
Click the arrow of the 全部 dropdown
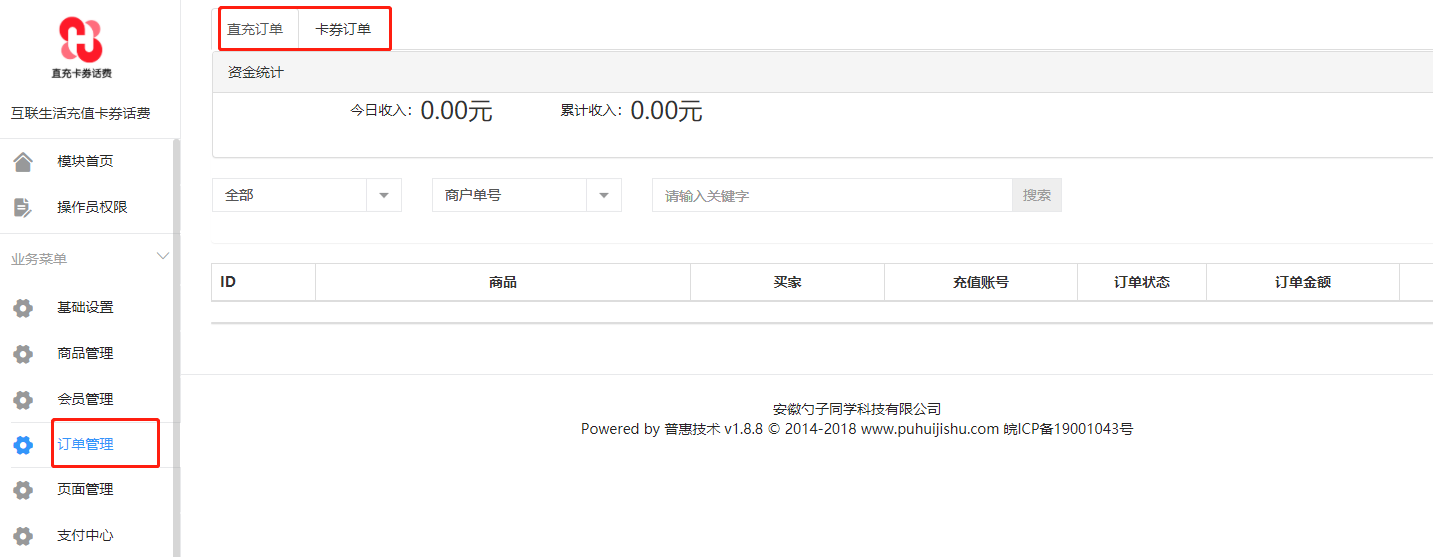click(384, 195)
